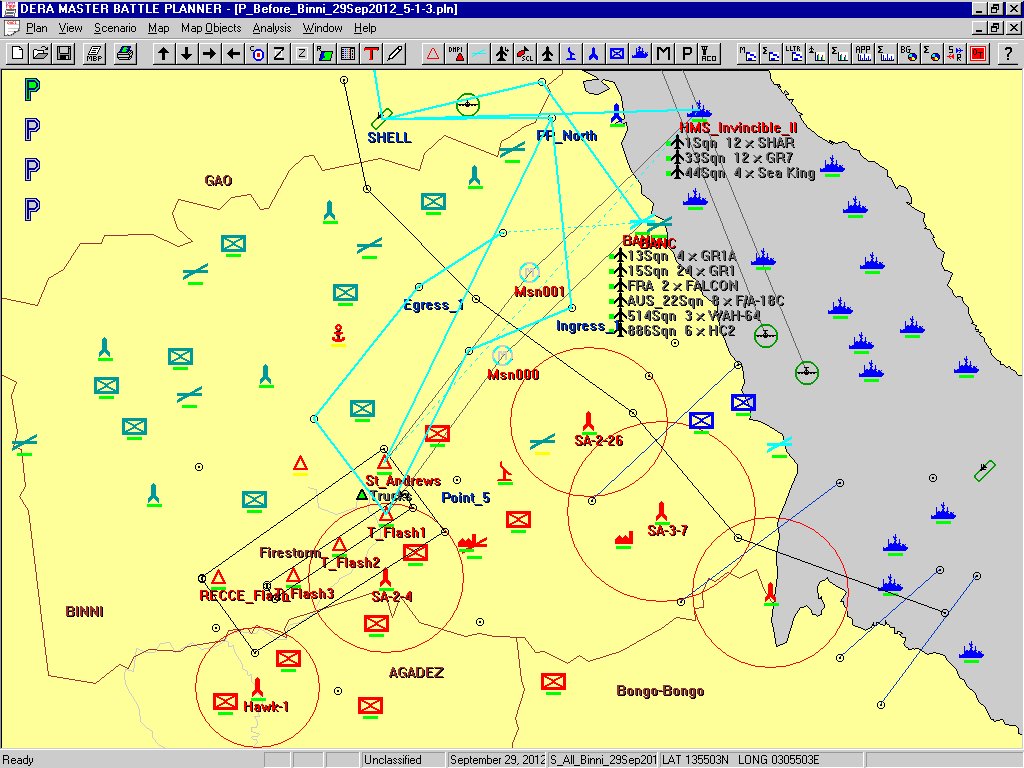Click the Print toolbar icon
The height and width of the screenshot is (768, 1024).
pos(125,53)
